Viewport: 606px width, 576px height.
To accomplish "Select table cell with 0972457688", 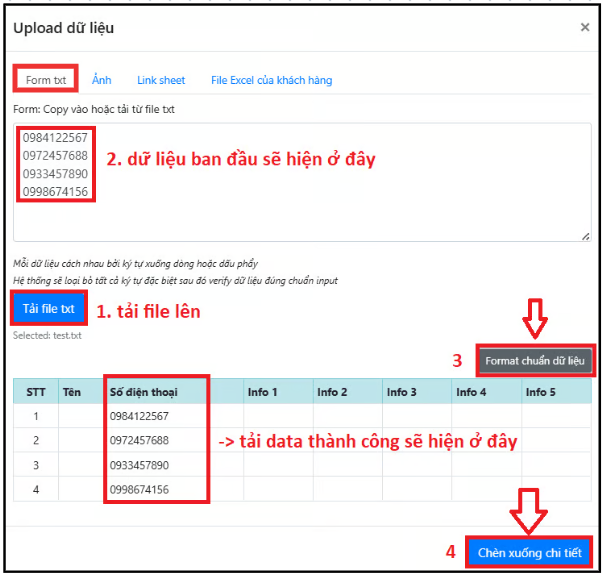I will (x=140, y=441).
